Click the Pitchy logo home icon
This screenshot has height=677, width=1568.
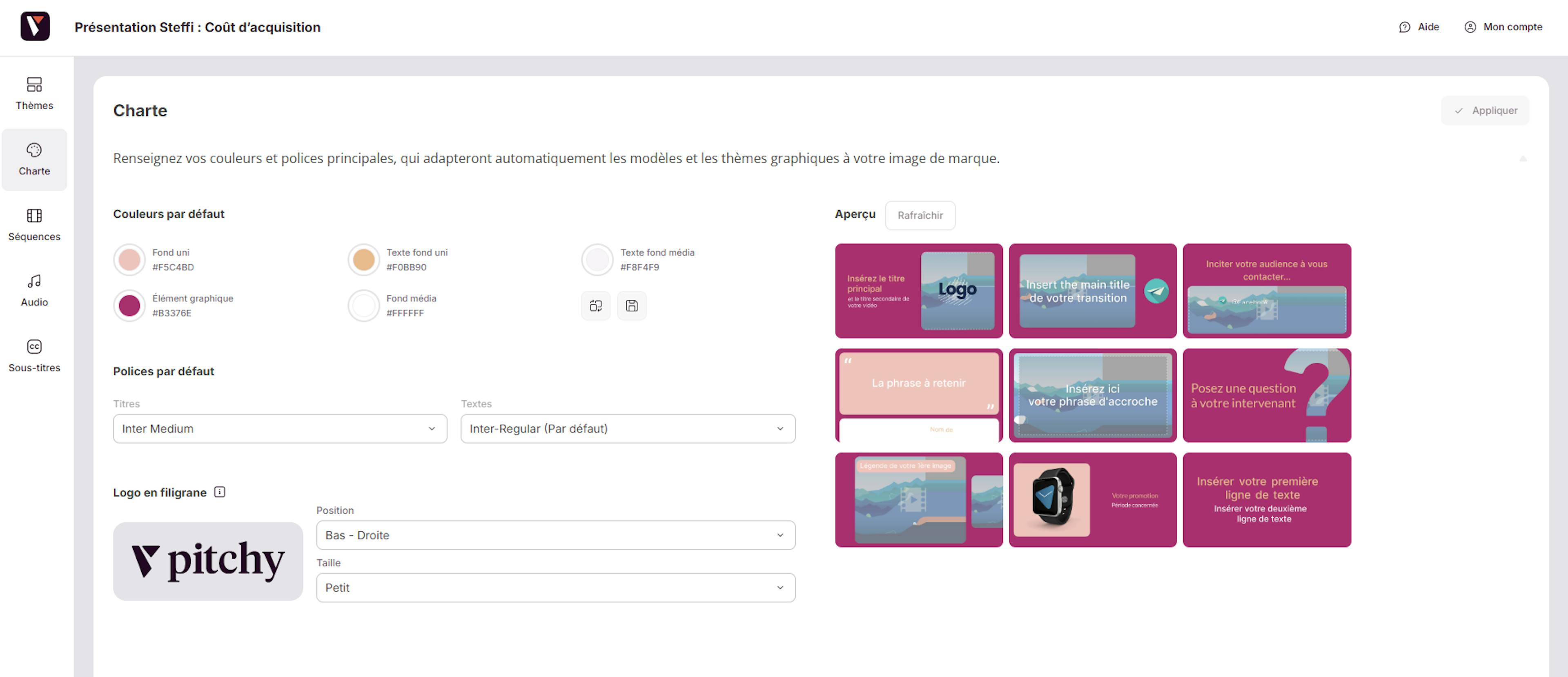pyautogui.click(x=35, y=27)
